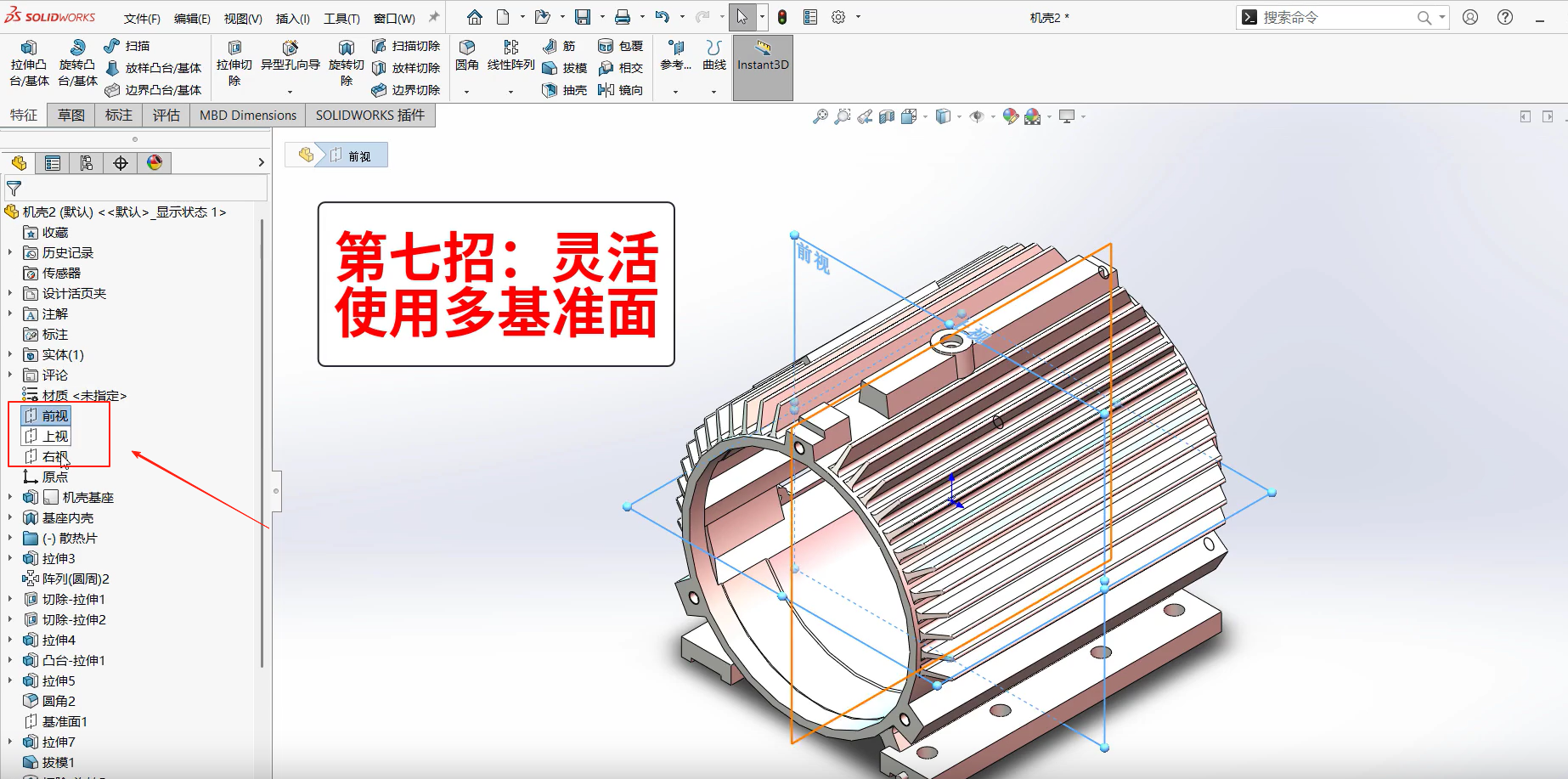Collapse the feature tree panel side handle
The width and height of the screenshot is (1568, 779).
[x=276, y=491]
